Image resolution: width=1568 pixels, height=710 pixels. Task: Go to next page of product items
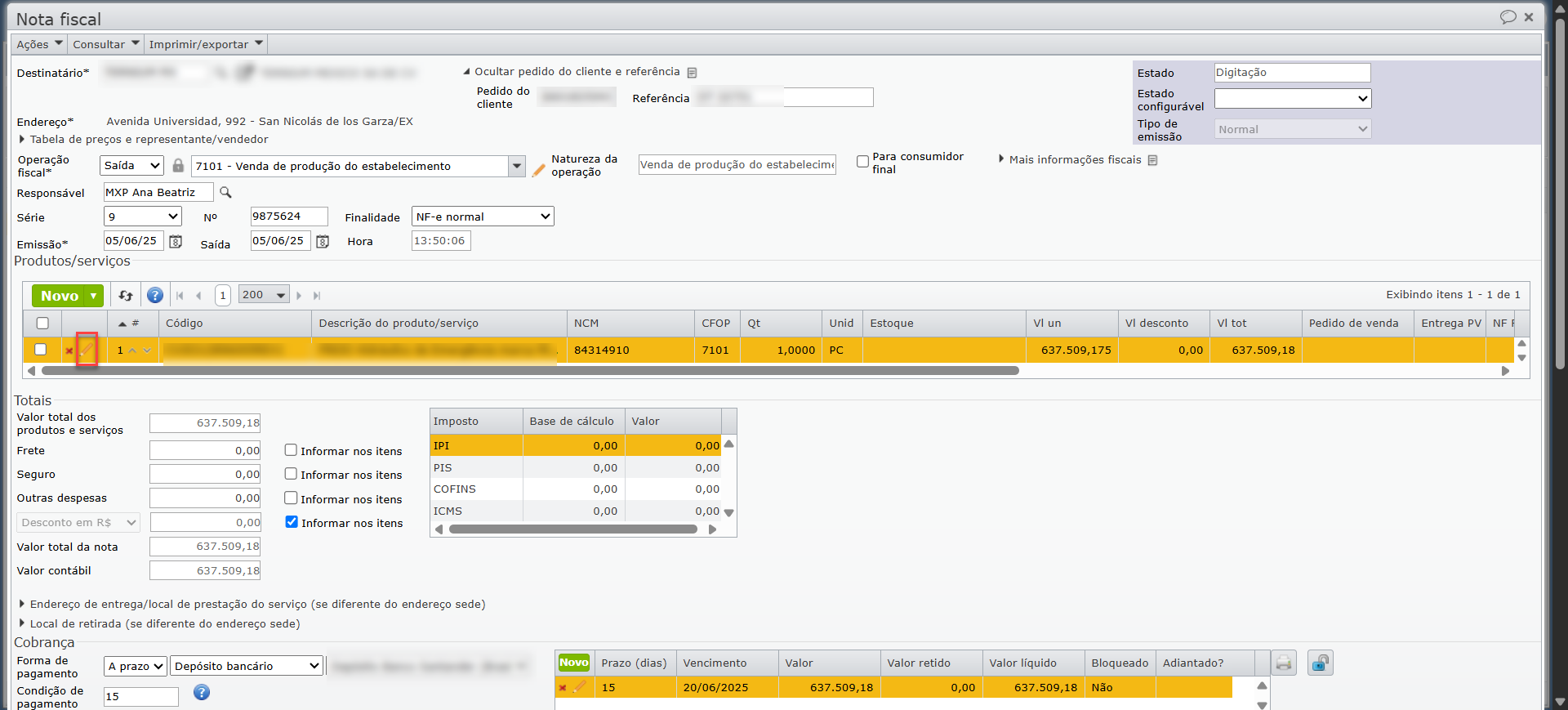[299, 296]
